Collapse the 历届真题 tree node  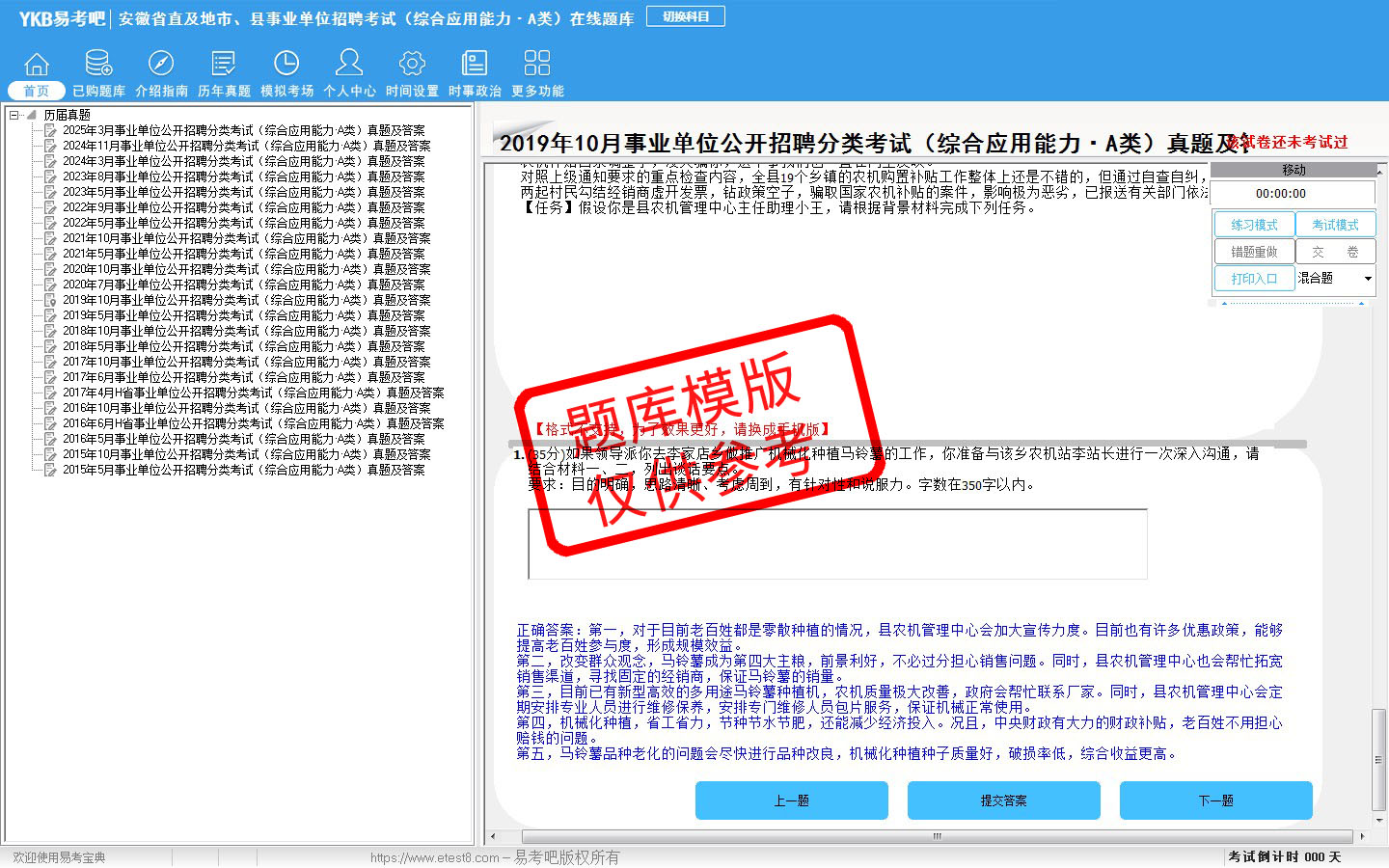tap(14, 115)
